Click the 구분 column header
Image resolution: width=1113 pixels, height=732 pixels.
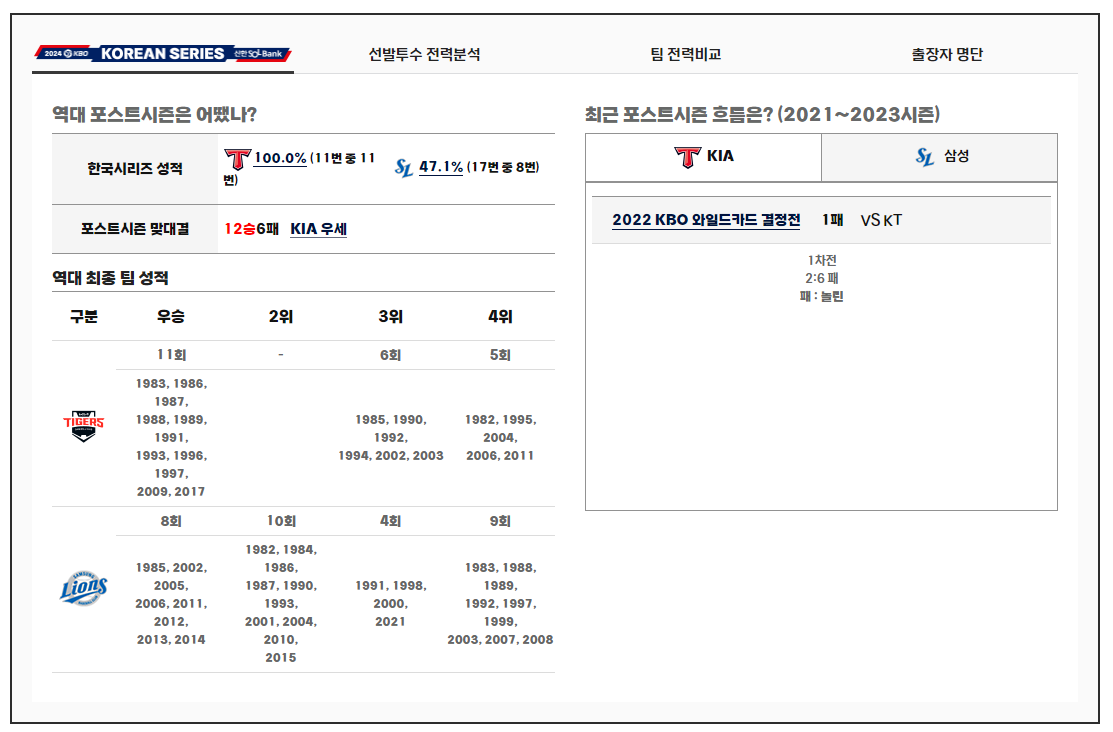(x=84, y=317)
